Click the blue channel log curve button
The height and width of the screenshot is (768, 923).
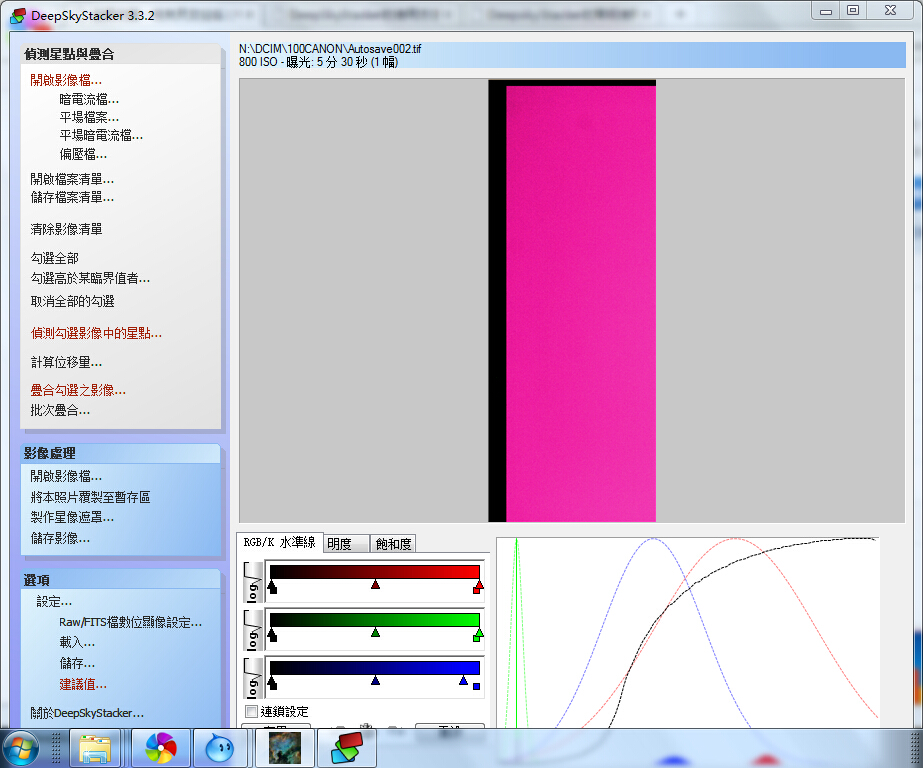(x=253, y=679)
